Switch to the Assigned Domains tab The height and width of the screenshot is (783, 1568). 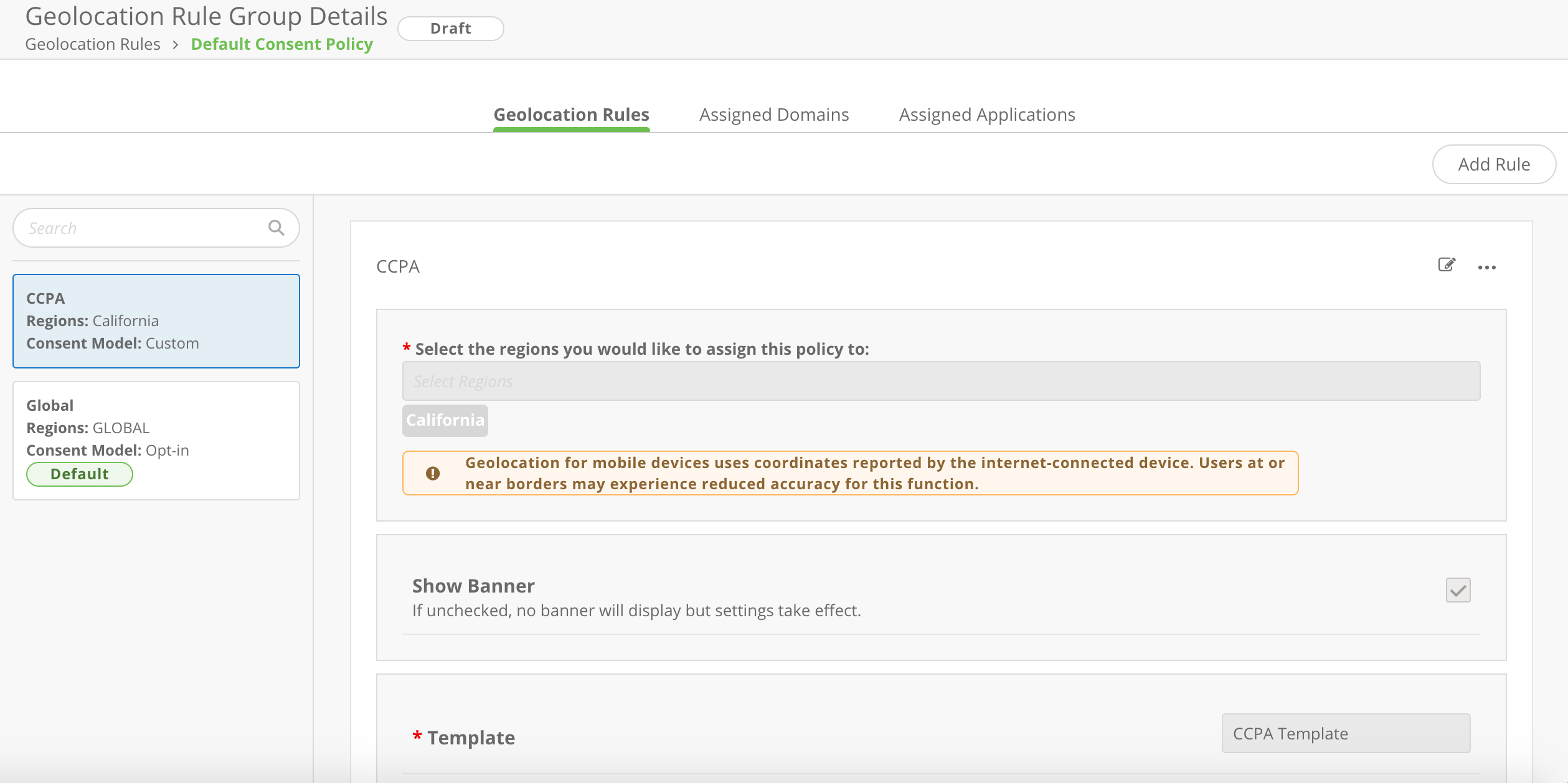[774, 115]
